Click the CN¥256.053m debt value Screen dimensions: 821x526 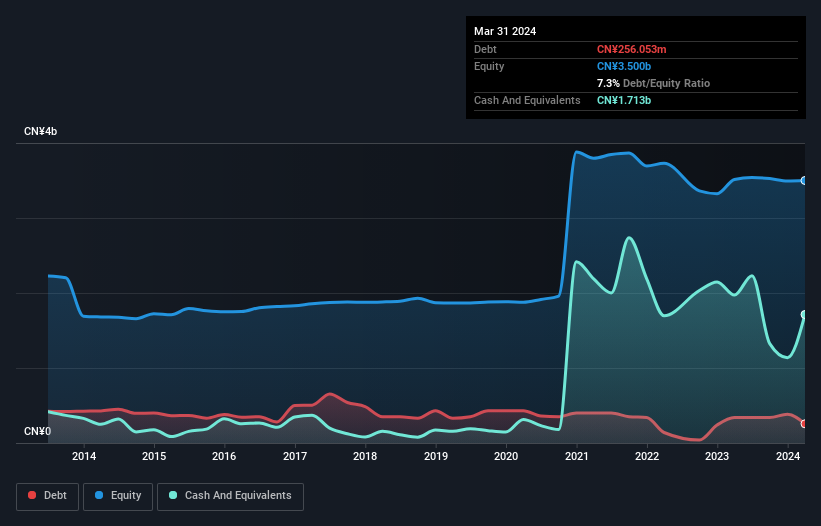tap(631, 49)
